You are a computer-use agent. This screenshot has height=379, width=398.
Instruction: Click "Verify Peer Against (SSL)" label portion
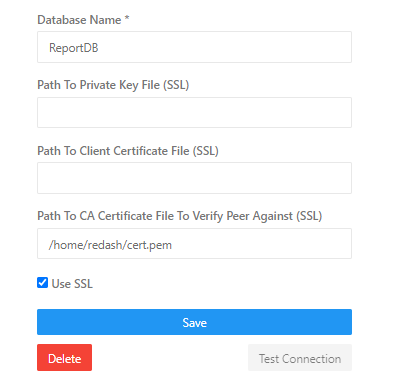257,216
